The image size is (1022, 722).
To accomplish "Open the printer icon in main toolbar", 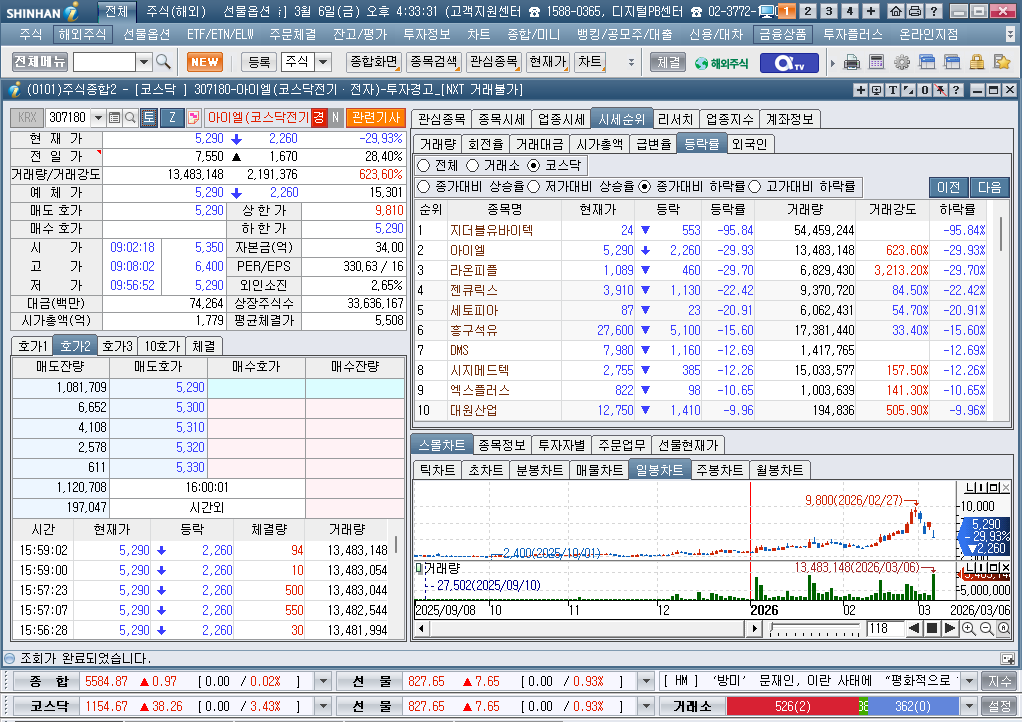I will click(851, 63).
